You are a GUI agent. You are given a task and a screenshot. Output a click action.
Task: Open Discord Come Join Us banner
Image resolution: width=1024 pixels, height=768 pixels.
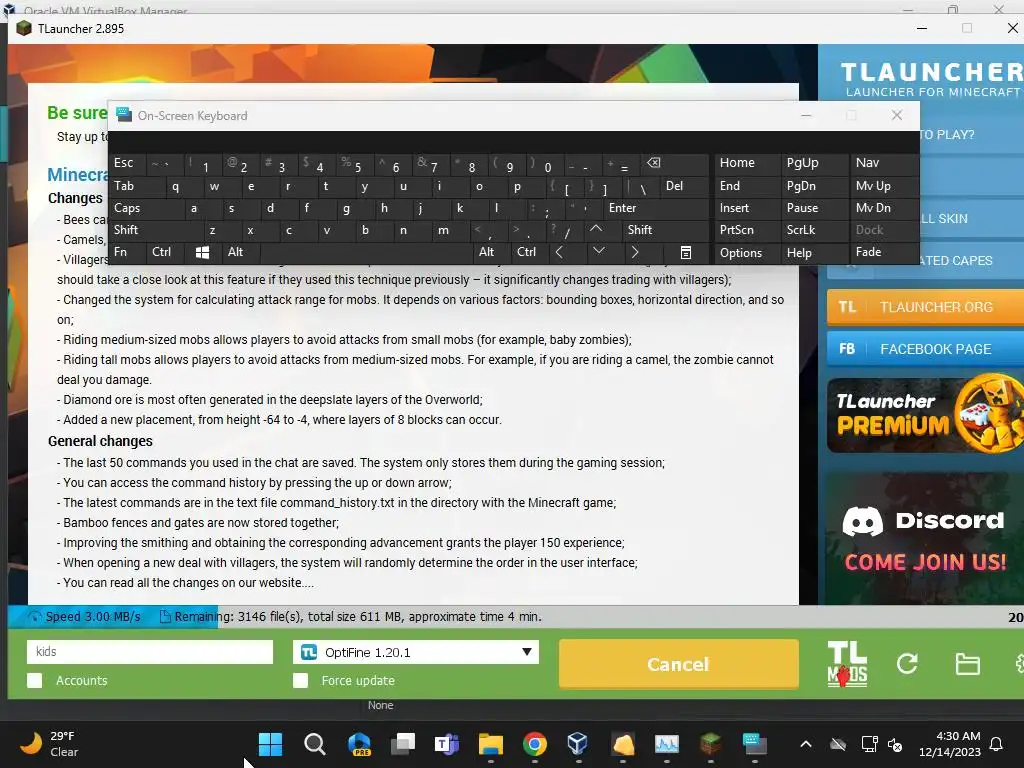[x=925, y=539]
